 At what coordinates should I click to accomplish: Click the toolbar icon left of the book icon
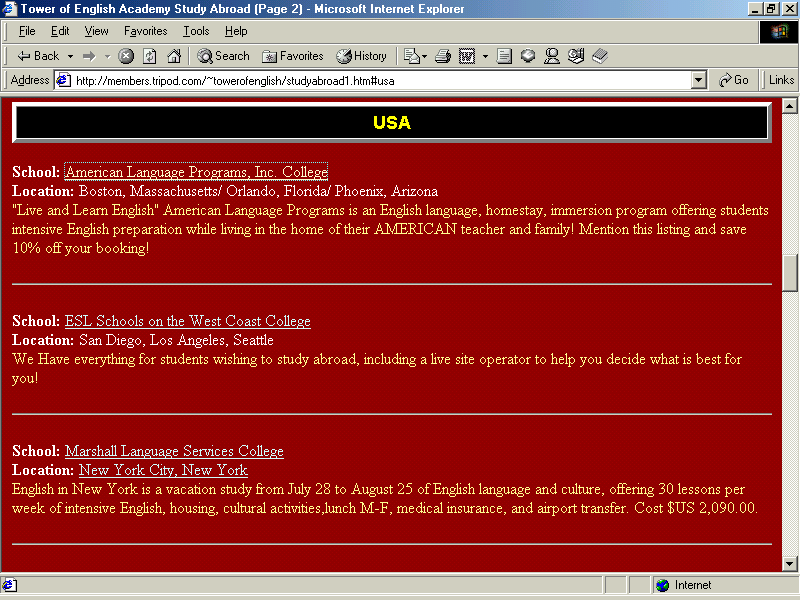coord(576,56)
